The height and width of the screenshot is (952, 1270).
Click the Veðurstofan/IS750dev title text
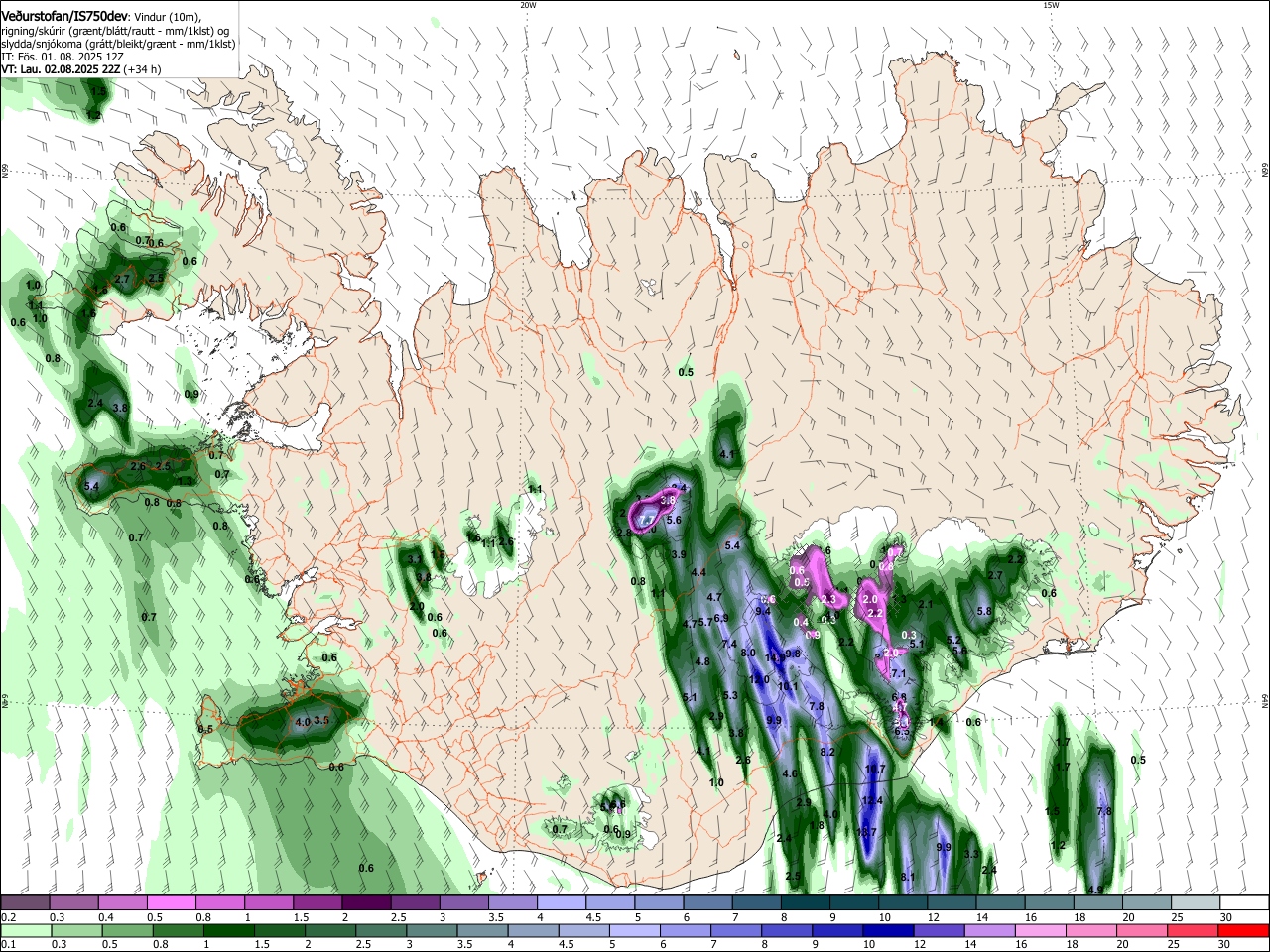coord(64,17)
